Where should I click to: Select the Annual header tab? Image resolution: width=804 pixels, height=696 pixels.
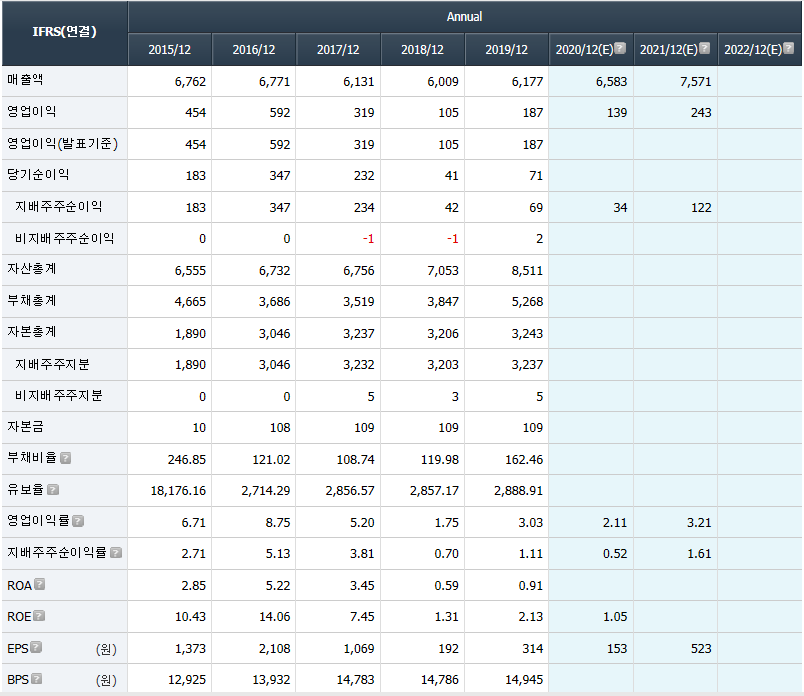(464, 17)
